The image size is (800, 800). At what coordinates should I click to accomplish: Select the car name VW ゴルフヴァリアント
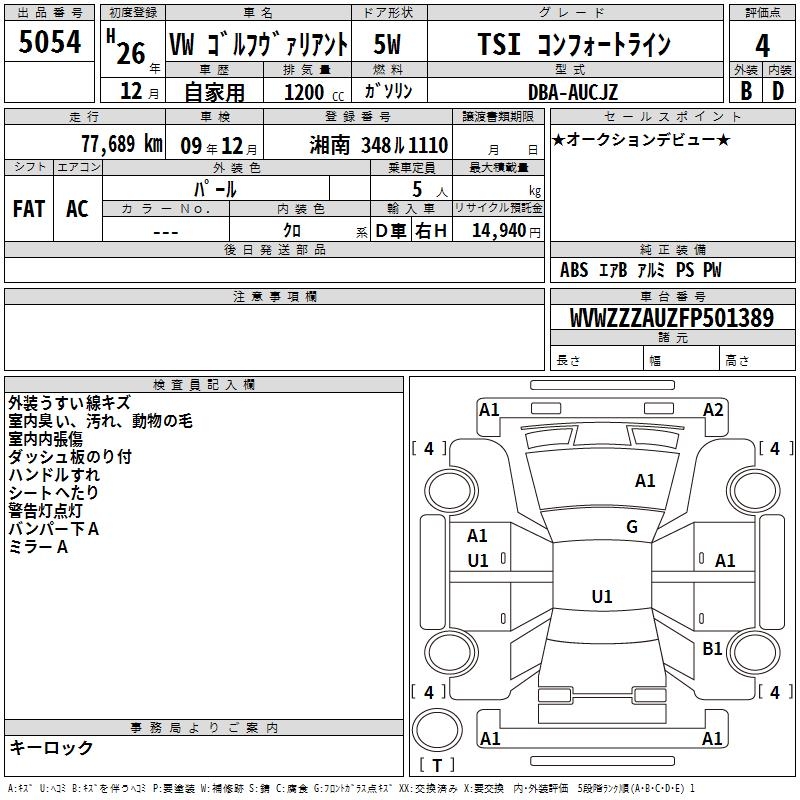[x=258, y=44]
